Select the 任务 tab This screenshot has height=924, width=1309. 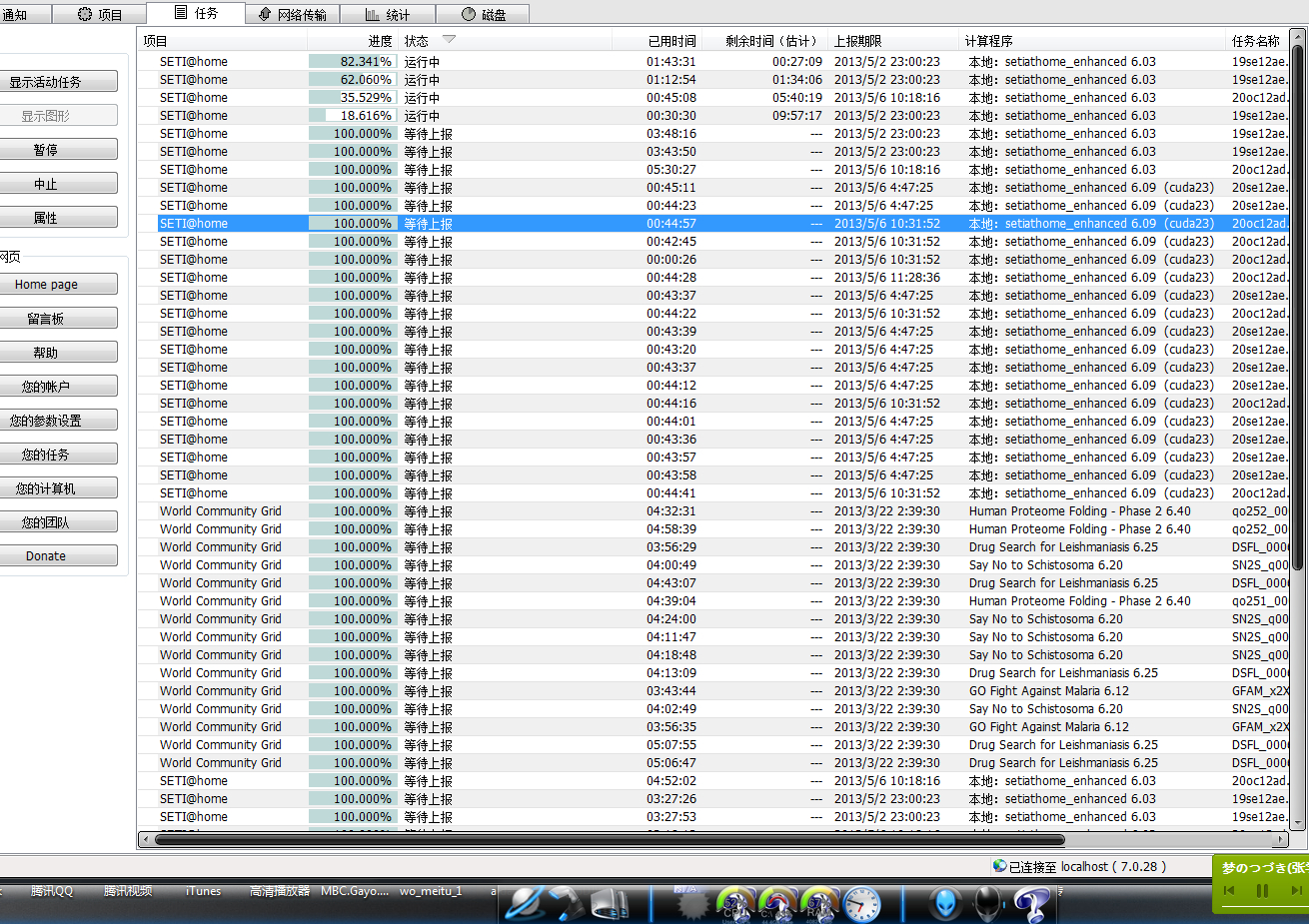[x=196, y=13]
